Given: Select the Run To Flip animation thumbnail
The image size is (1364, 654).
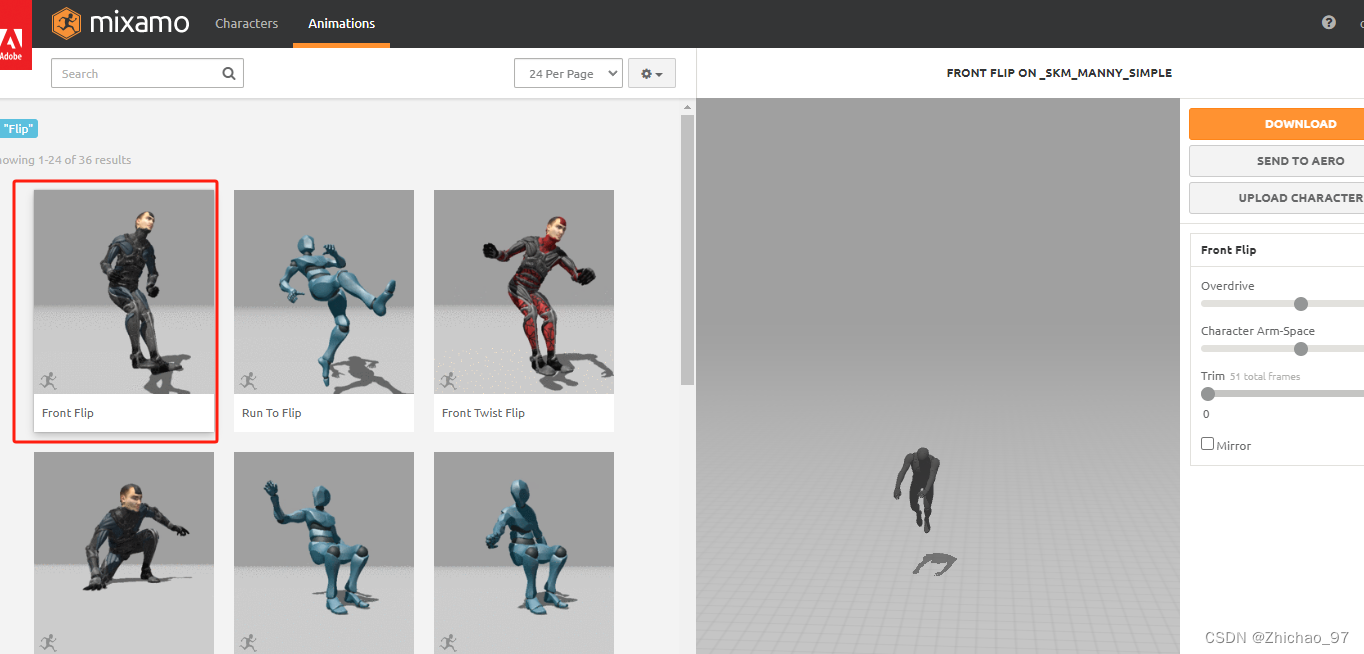Looking at the screenshot, I should (x=324, y=292).
